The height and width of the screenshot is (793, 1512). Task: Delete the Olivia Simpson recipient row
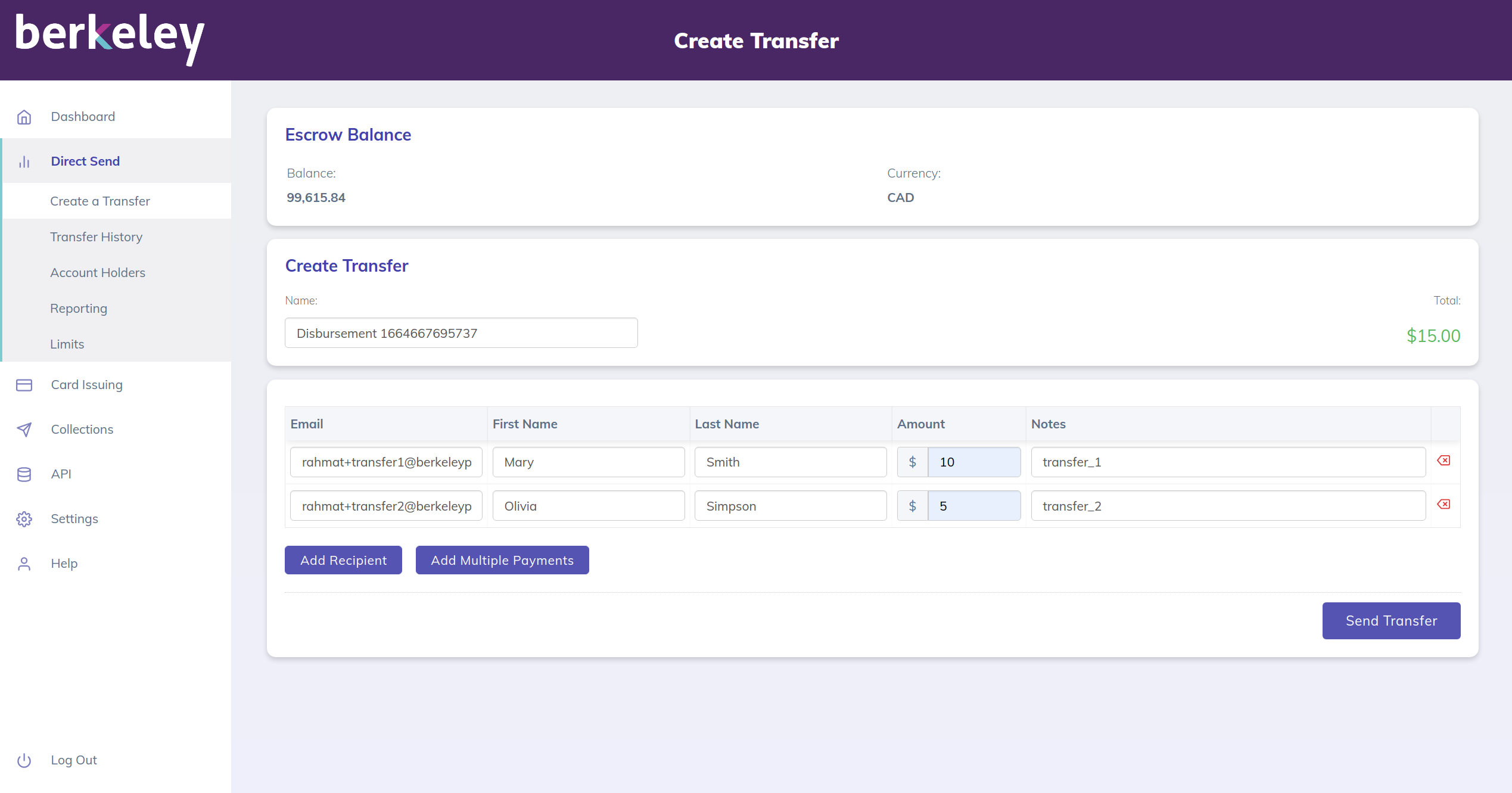coord(1443,505)
